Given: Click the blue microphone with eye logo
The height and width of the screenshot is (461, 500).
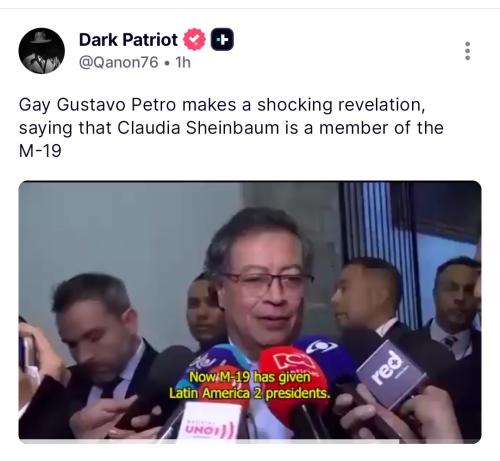Looking at the screenshot, I should [x=328, y=355].
